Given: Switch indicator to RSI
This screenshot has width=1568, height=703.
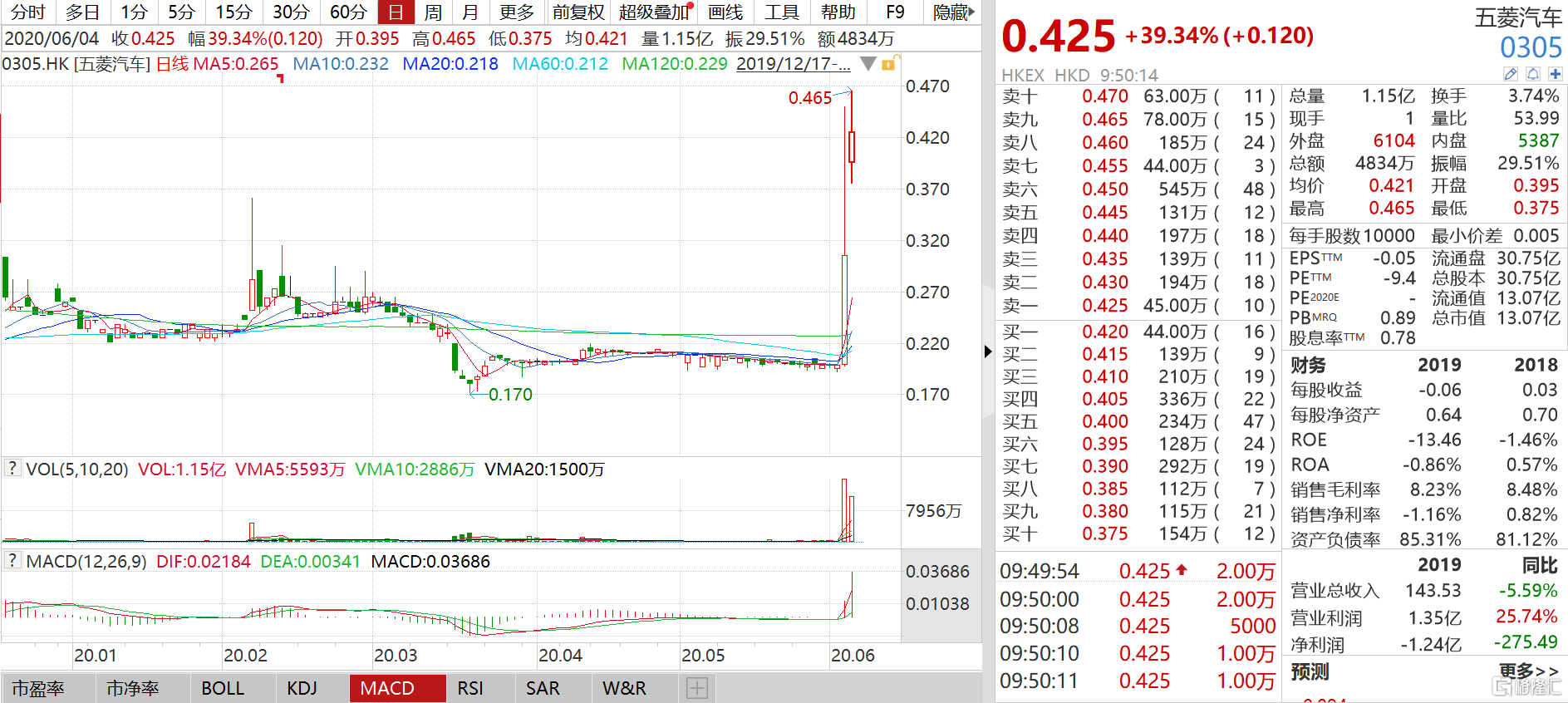Looking at the screenshot, I should click(x=470, y=688).
